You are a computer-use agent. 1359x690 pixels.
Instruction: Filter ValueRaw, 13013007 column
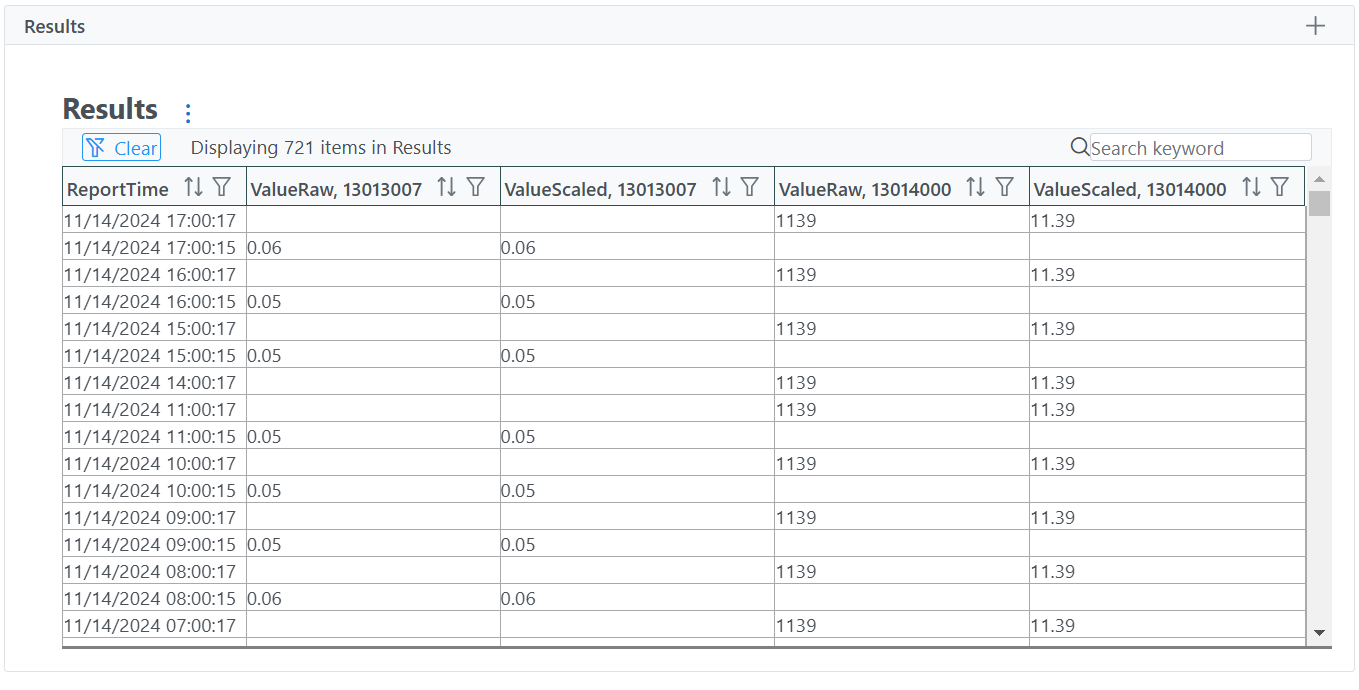pos(476,187)
